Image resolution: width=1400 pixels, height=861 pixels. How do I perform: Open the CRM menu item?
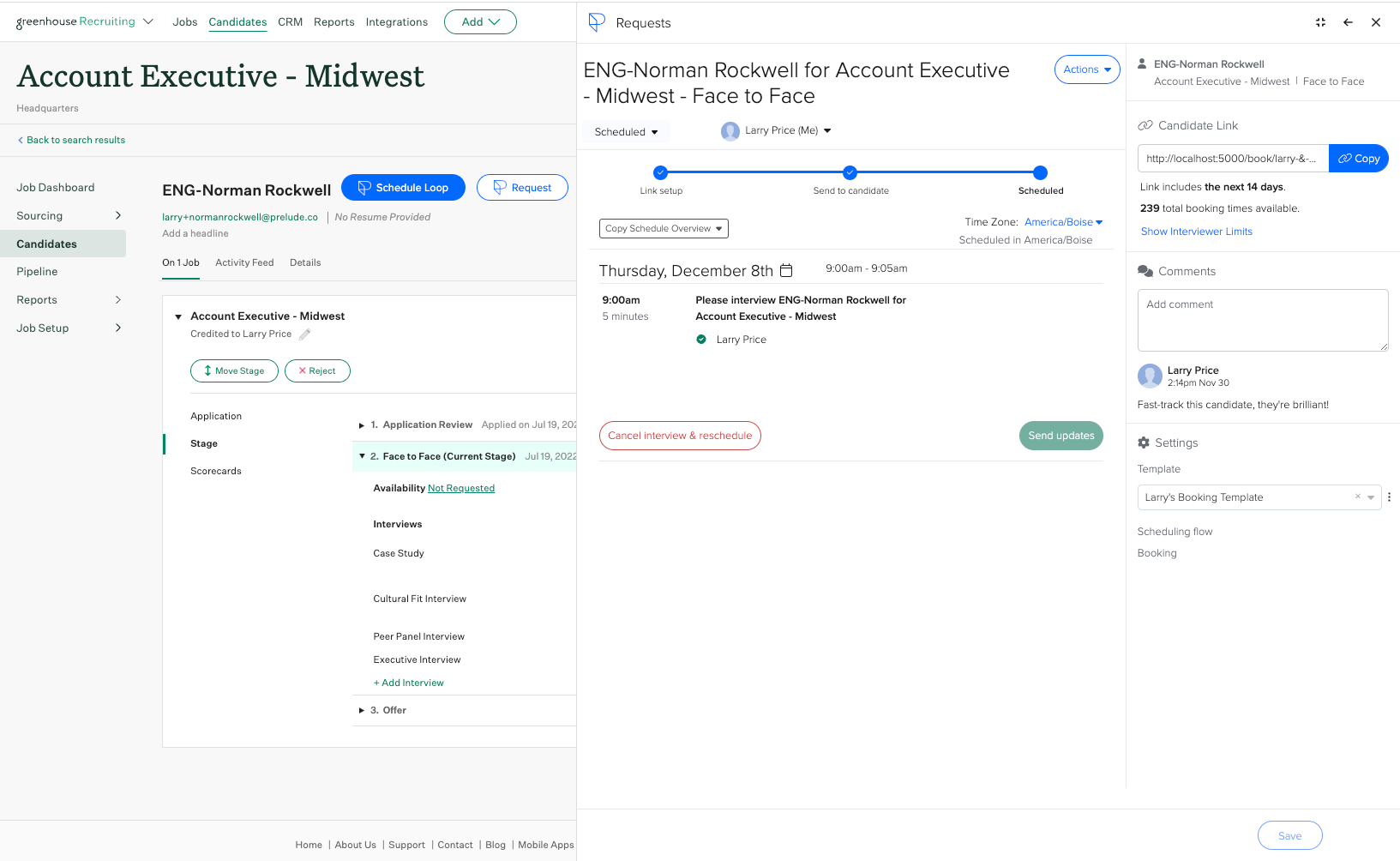pyautogui.click(x=290, y=22)
